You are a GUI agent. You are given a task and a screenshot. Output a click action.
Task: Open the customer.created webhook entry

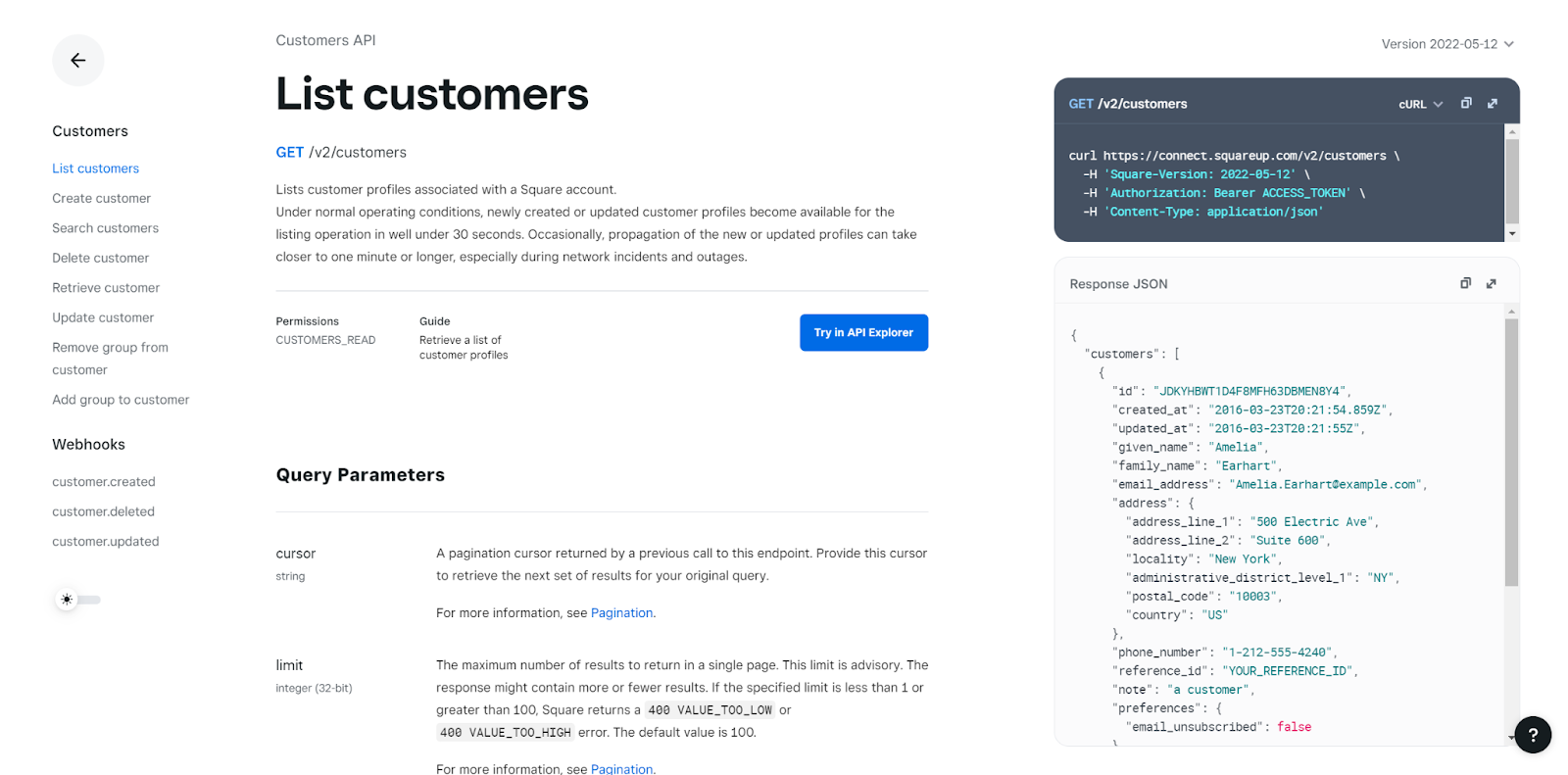(104, 481)
